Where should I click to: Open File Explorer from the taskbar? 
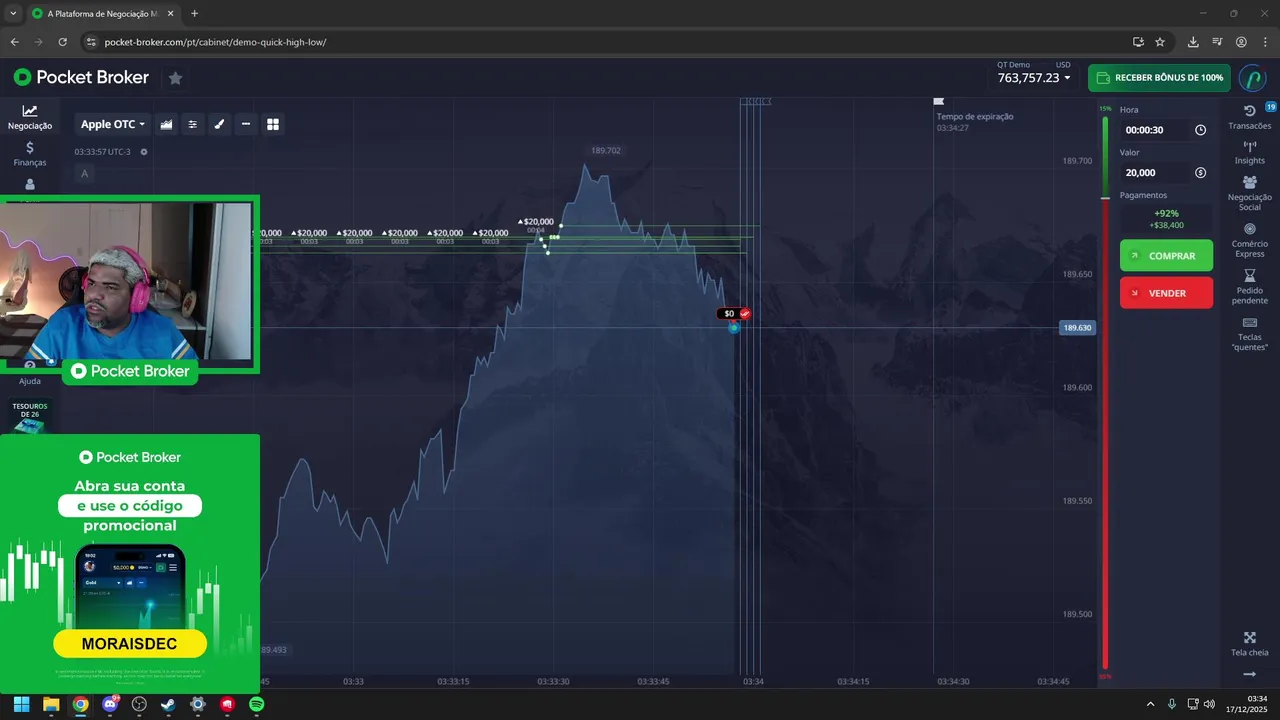(x=51, y=704)
